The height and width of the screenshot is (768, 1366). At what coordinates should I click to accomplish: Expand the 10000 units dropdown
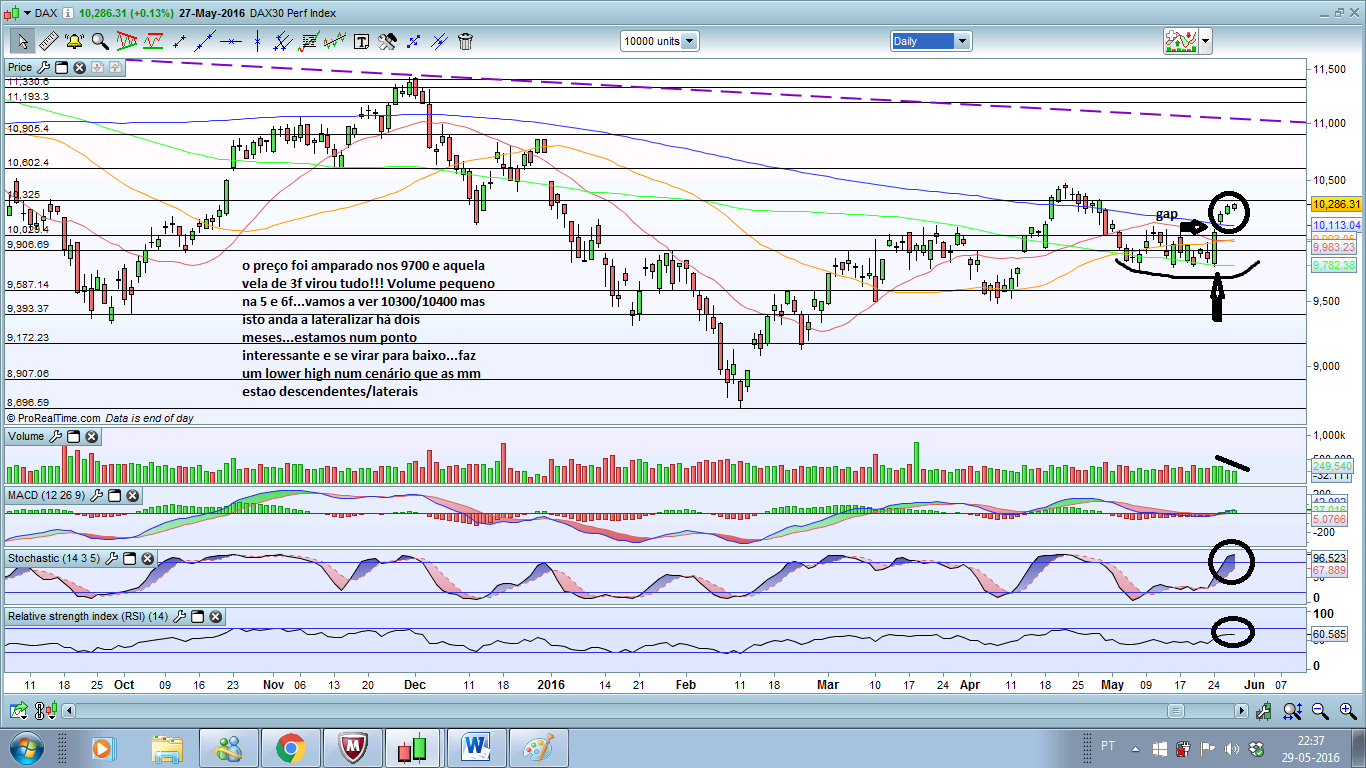(689, 41)
